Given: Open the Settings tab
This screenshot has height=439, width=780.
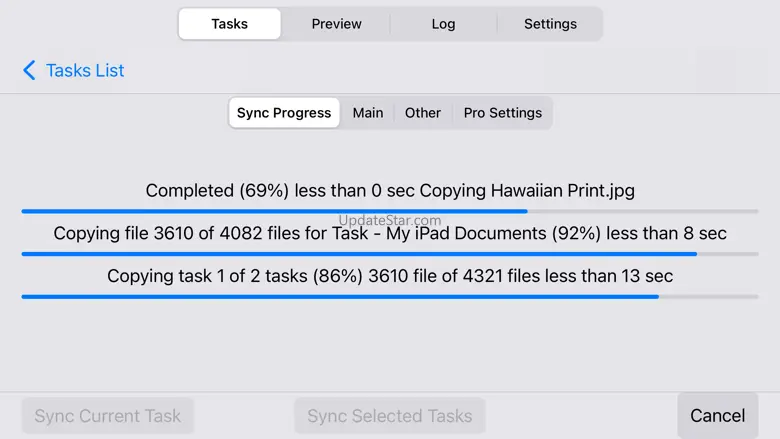Looking at the screenshot, I should [x=550, y=24].
